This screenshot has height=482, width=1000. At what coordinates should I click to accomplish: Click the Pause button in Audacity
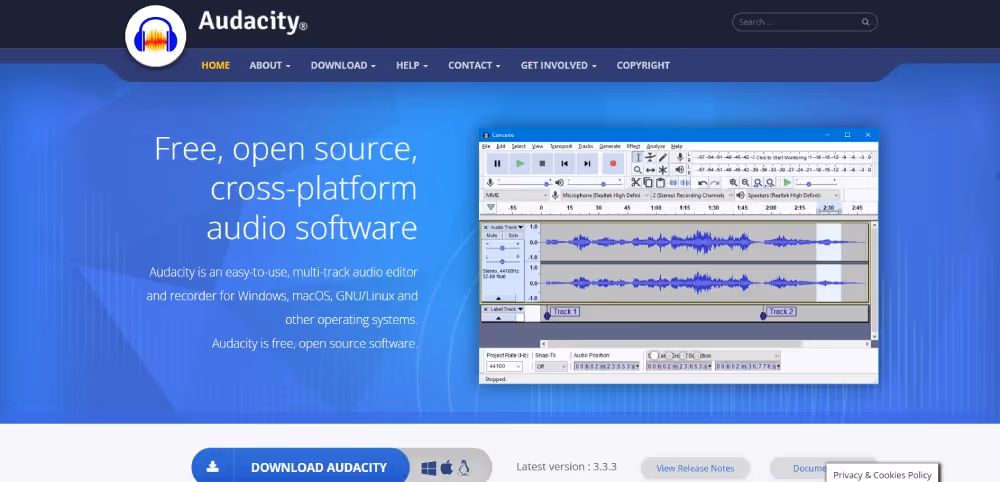click(x=497, y=163)
